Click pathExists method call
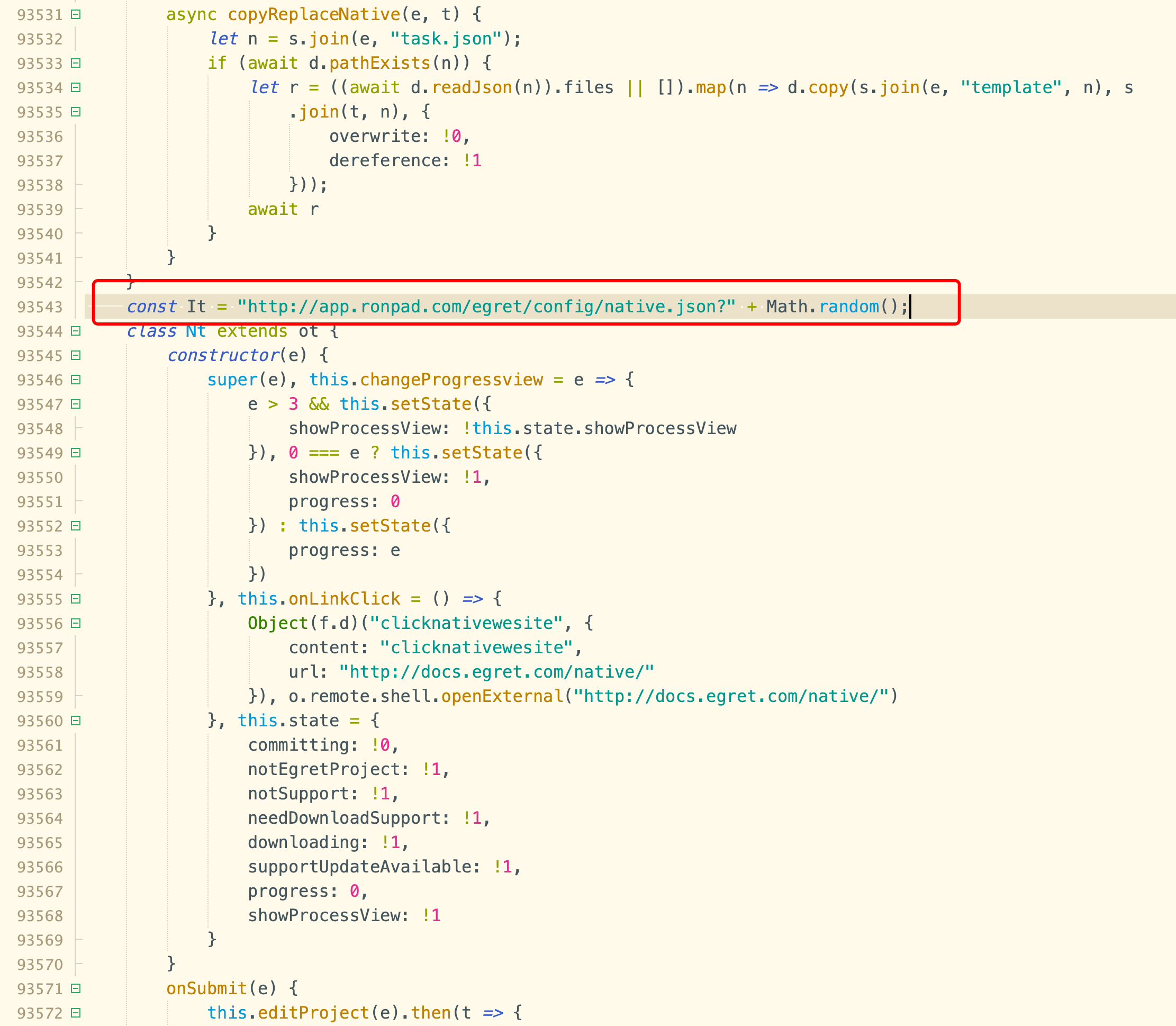This screenshot has width=1176, height=1026. [x=380, y=63]
